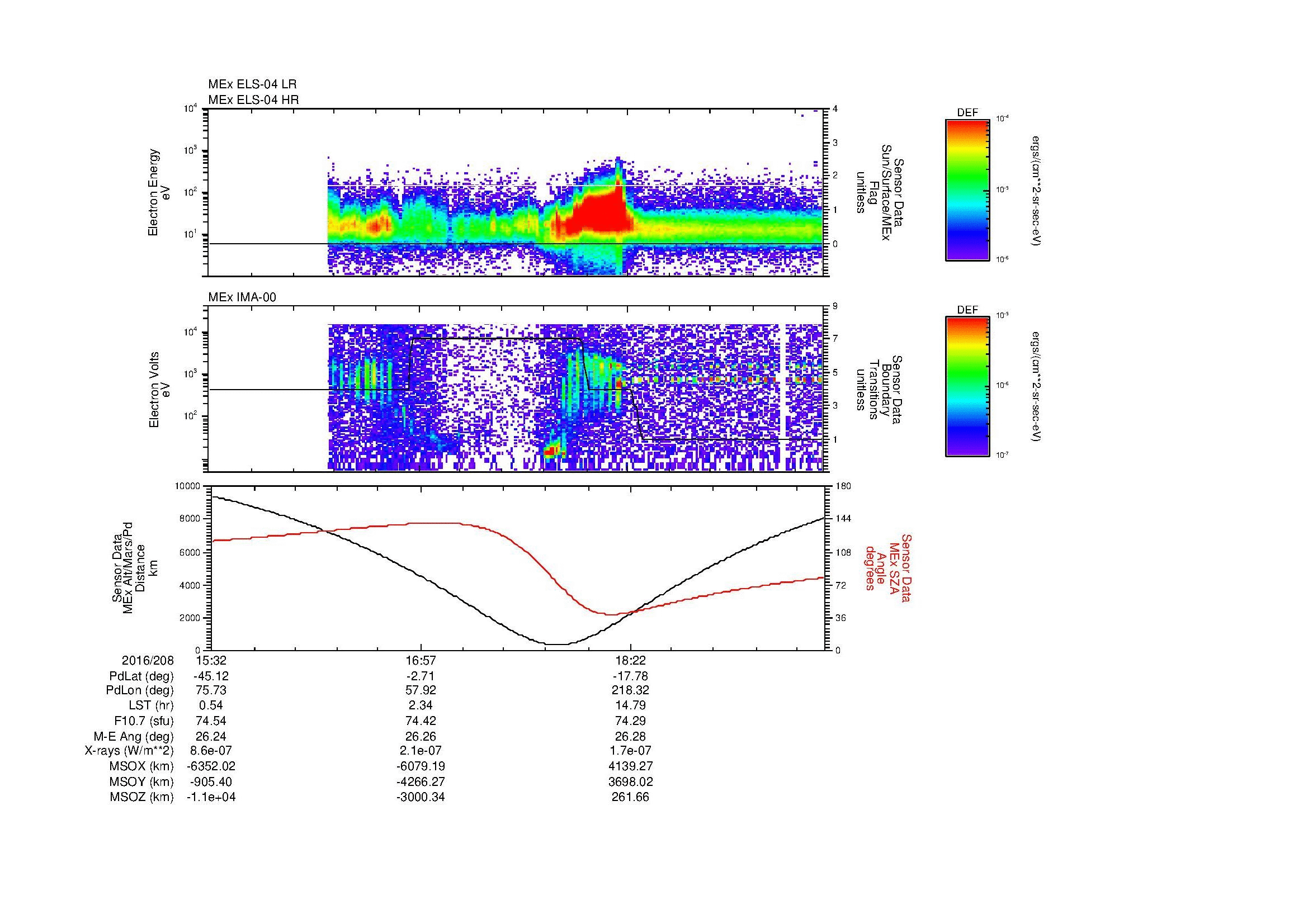The width and height of the screenshot is (1308, 924).
Task: Click the PdLon value 218.32
Action: [630, 690]
